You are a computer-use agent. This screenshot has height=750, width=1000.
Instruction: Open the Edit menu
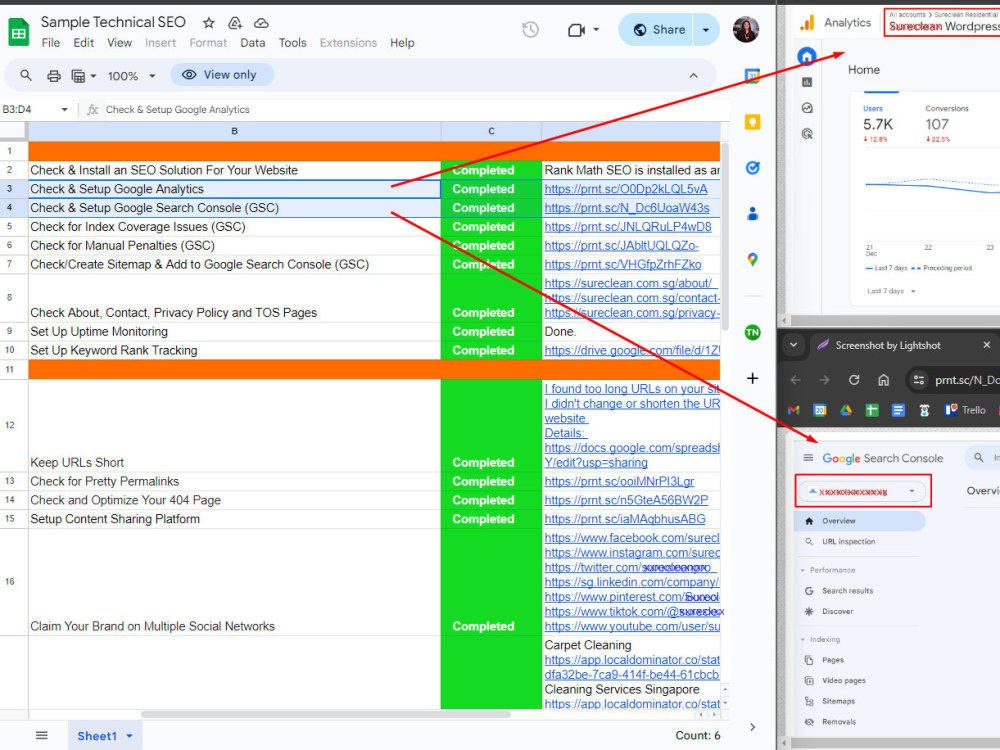click(x=84, y=43)
